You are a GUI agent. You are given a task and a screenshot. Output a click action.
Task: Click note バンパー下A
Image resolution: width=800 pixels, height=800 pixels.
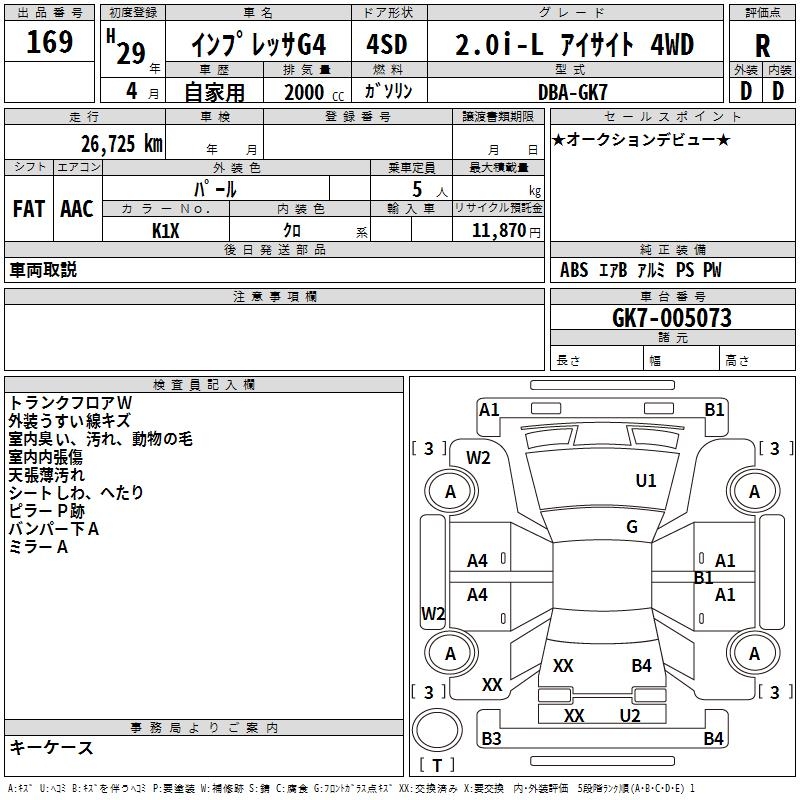[x=54, y=529]
